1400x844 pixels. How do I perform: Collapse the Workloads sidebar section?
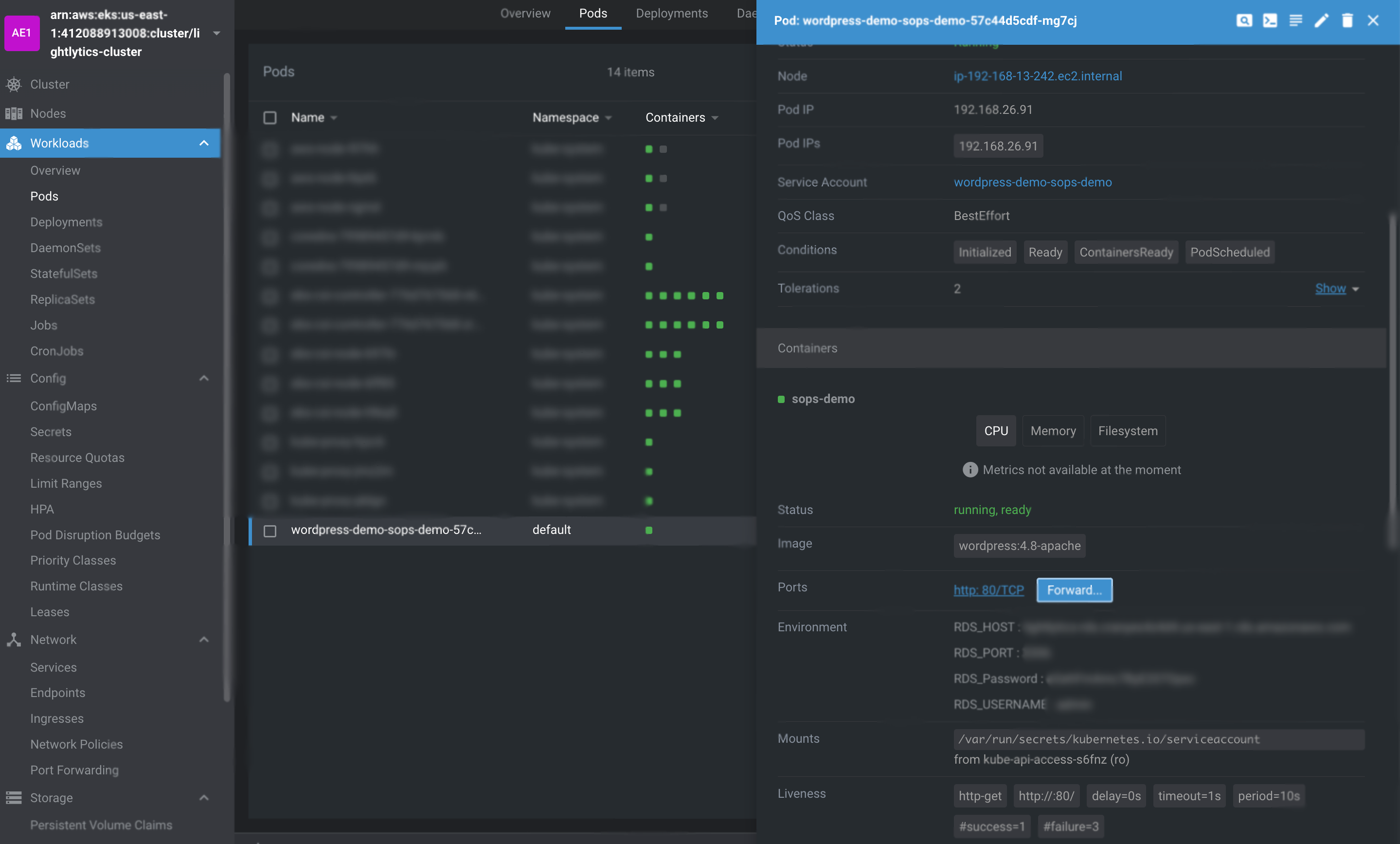(203, 143)
